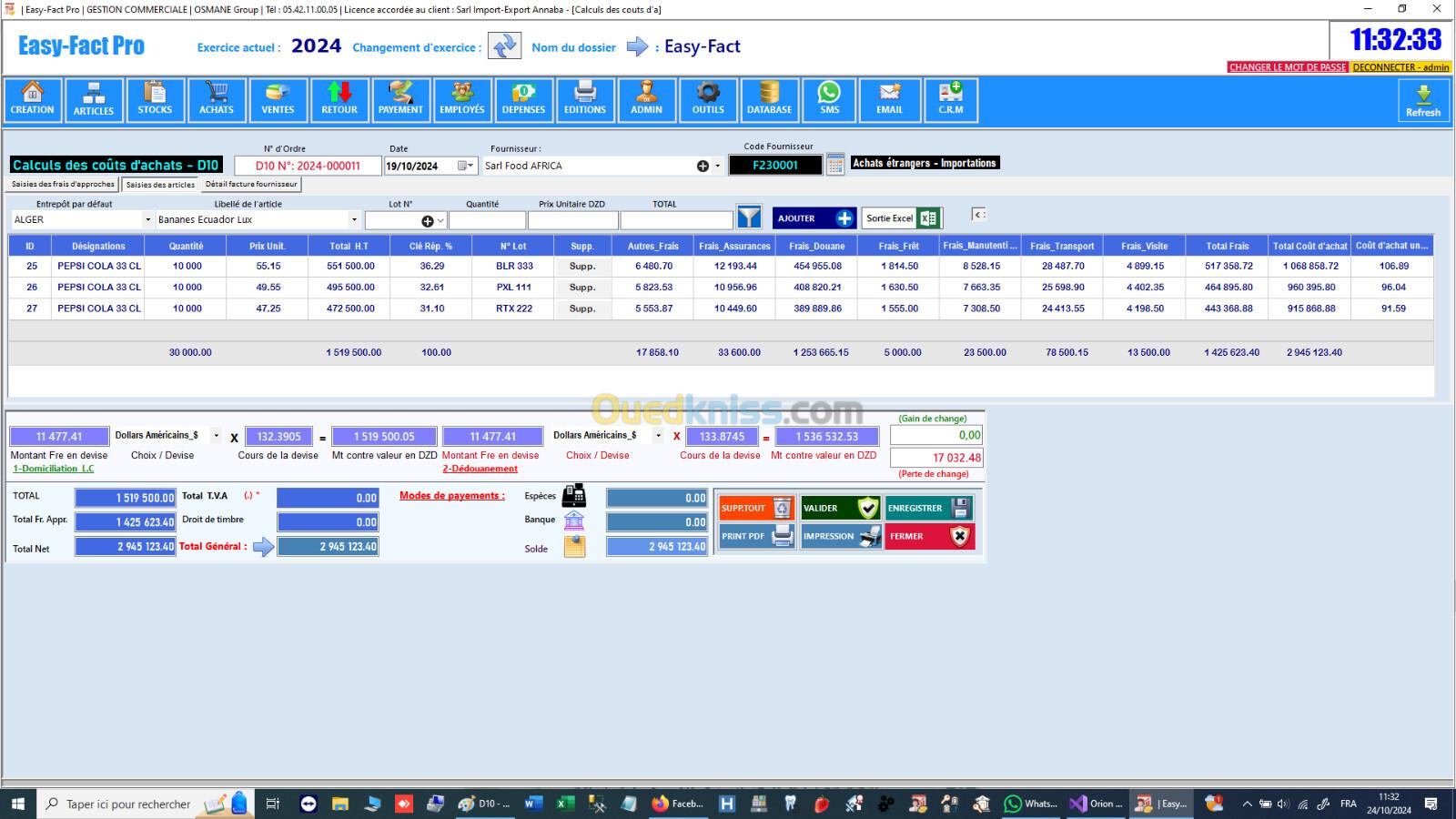Image resolution: width=1456 pixels, height=819 pixels.
Task: Click the ENREGISTRER save button
Action: [929, 508]
